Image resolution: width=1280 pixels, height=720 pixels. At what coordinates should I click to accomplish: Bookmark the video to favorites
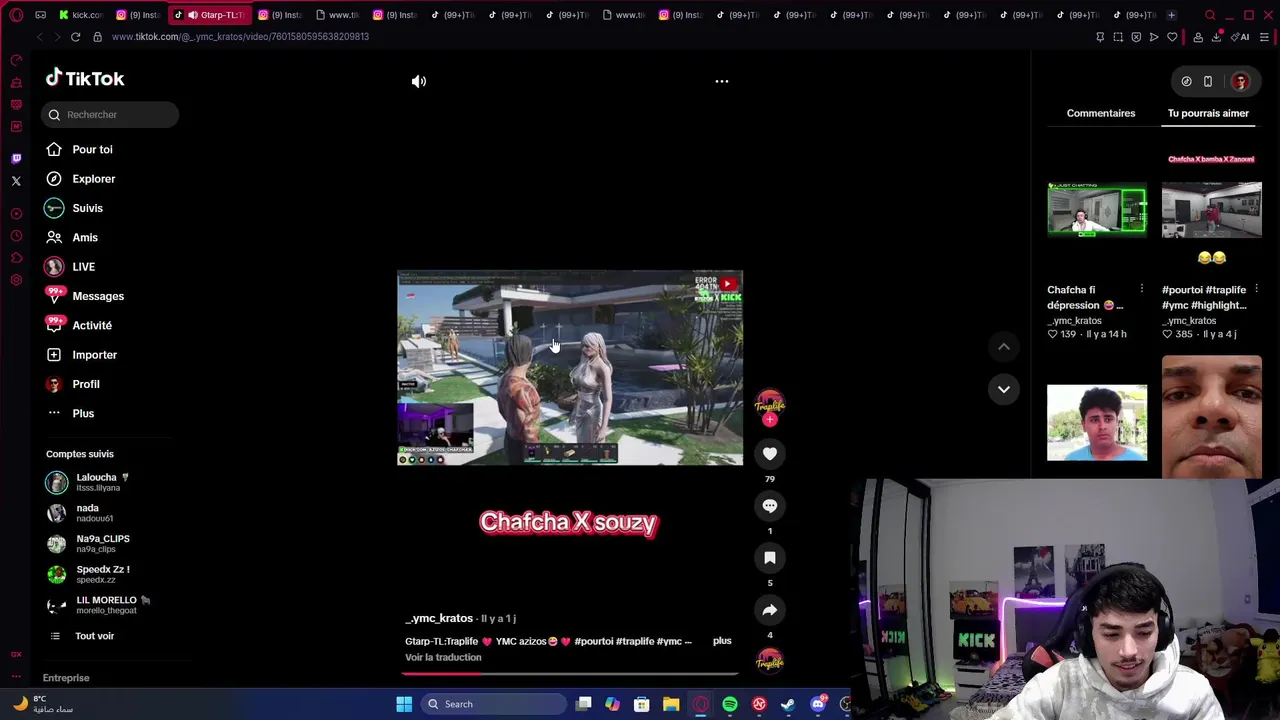coord(770,558)
